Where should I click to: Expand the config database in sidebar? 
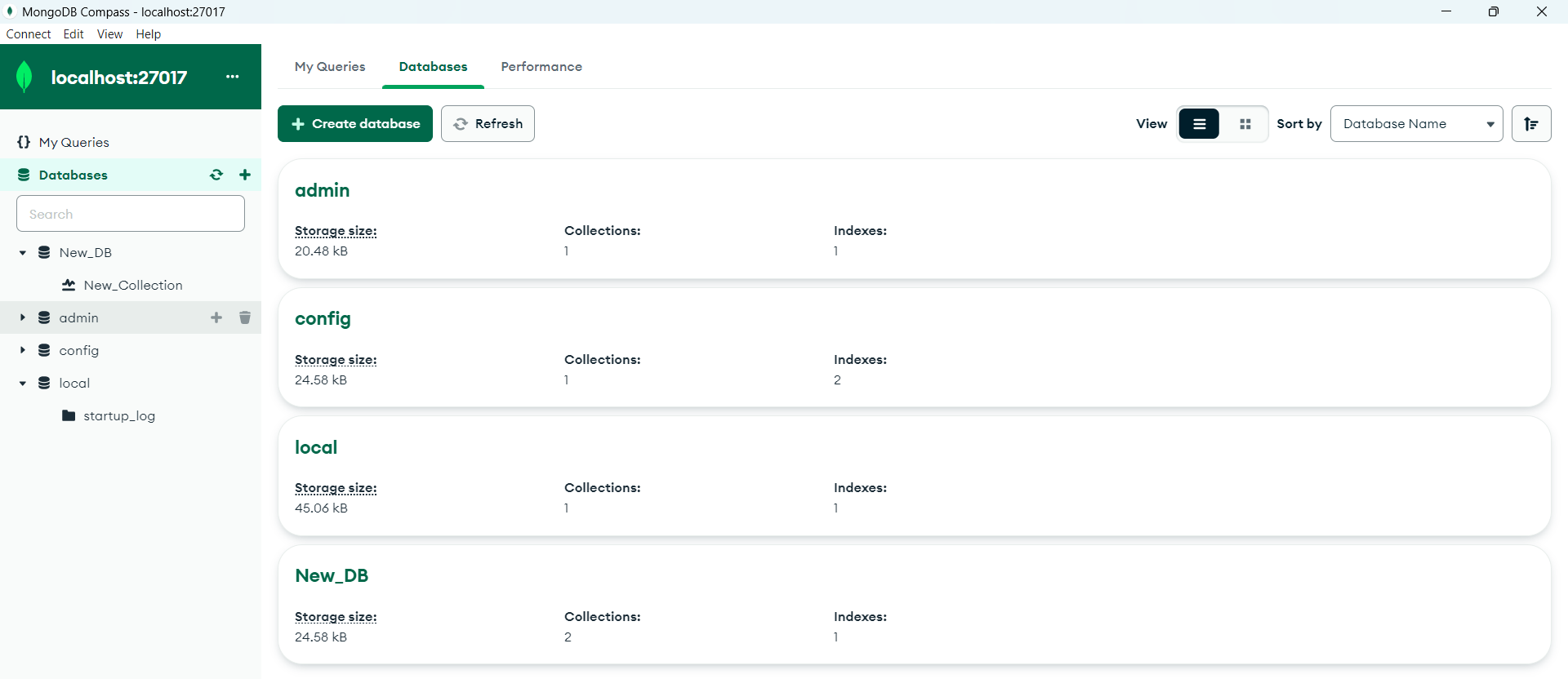23,350
